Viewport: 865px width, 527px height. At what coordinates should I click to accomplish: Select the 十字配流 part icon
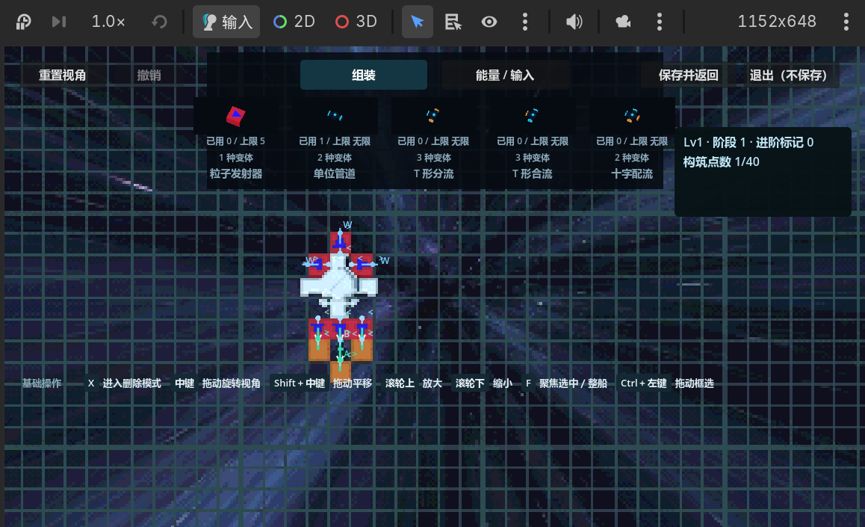click(x=632, y=115)
